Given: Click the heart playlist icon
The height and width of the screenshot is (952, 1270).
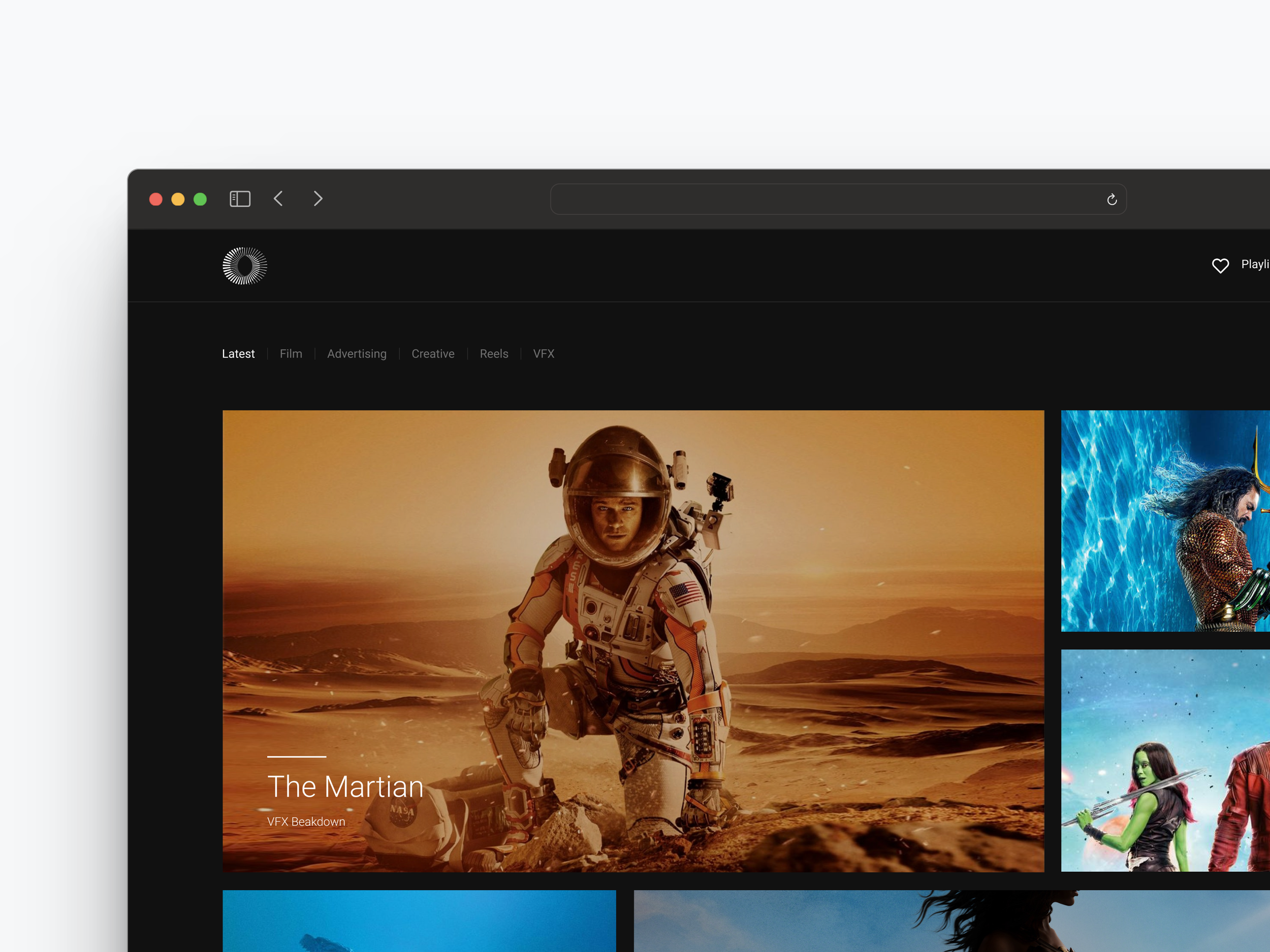Looking at the screenshot, I should pos(1220,265).
